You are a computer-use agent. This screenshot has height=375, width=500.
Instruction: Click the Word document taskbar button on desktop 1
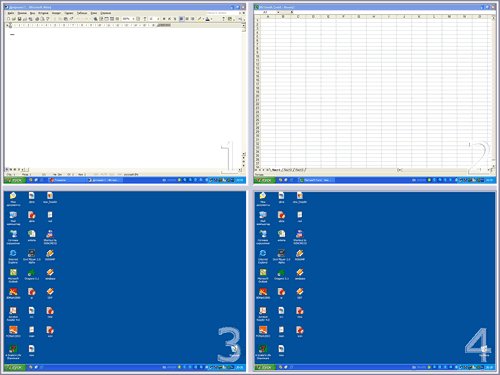pos(104,180)
